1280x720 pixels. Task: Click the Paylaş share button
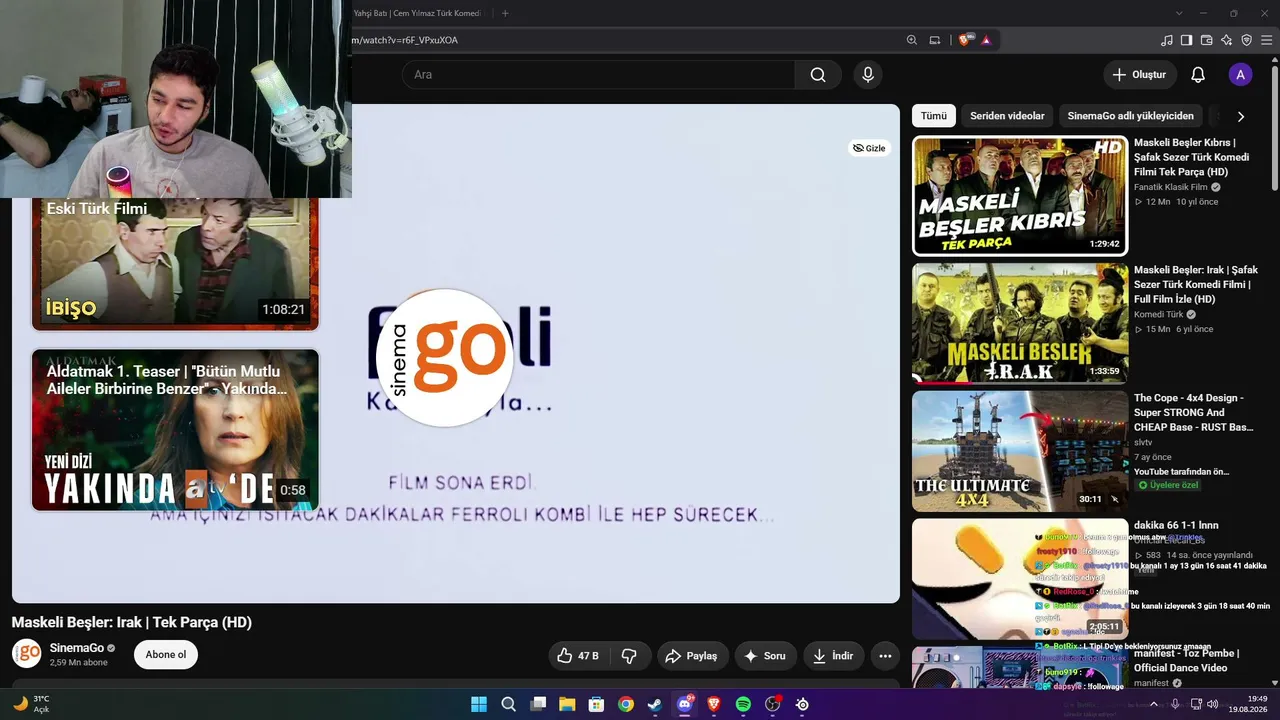point(693,656)
